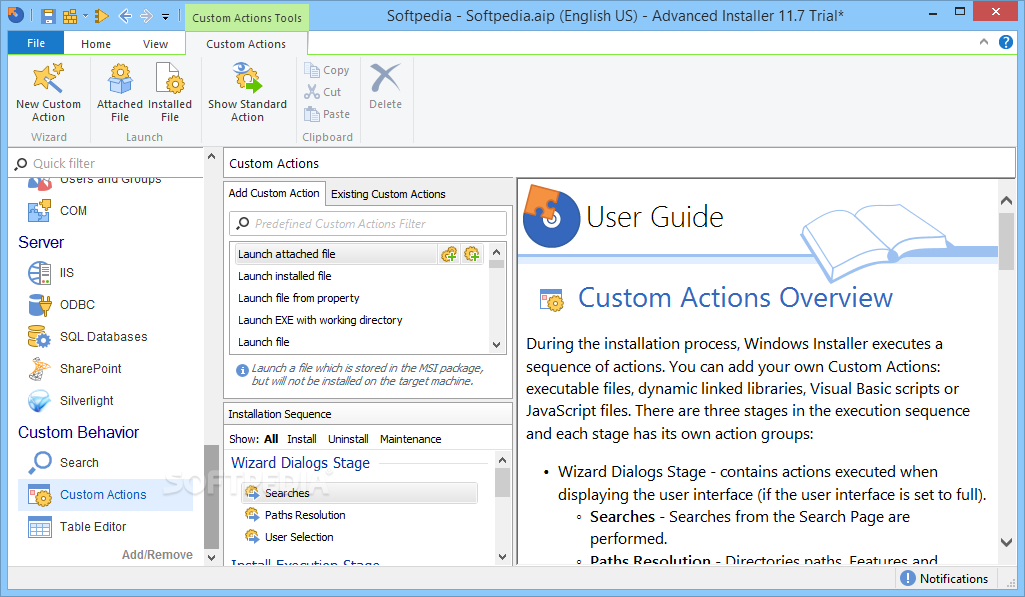Open the Help question mark icon
This screenshot has width=1025, height=597.
pos(1005,42)
